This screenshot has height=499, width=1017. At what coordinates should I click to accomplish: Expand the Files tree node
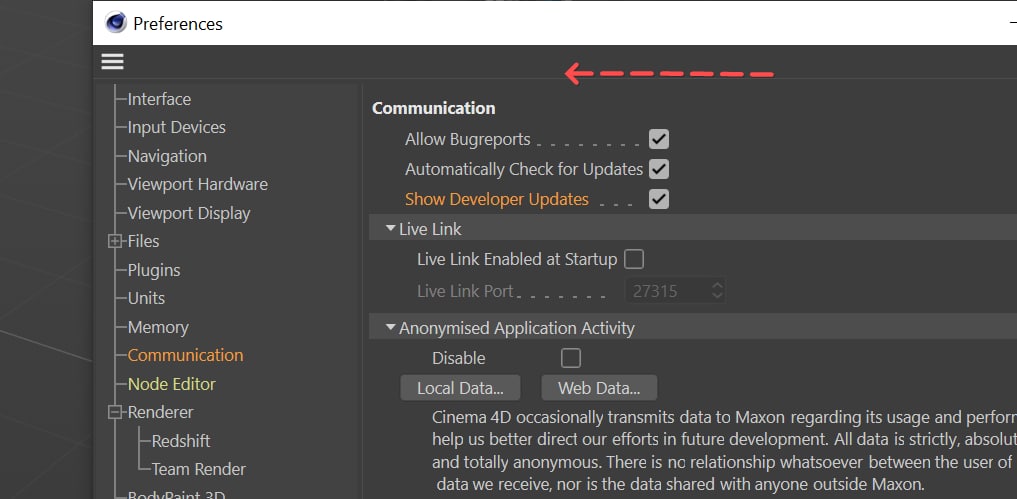pos(115,241)
